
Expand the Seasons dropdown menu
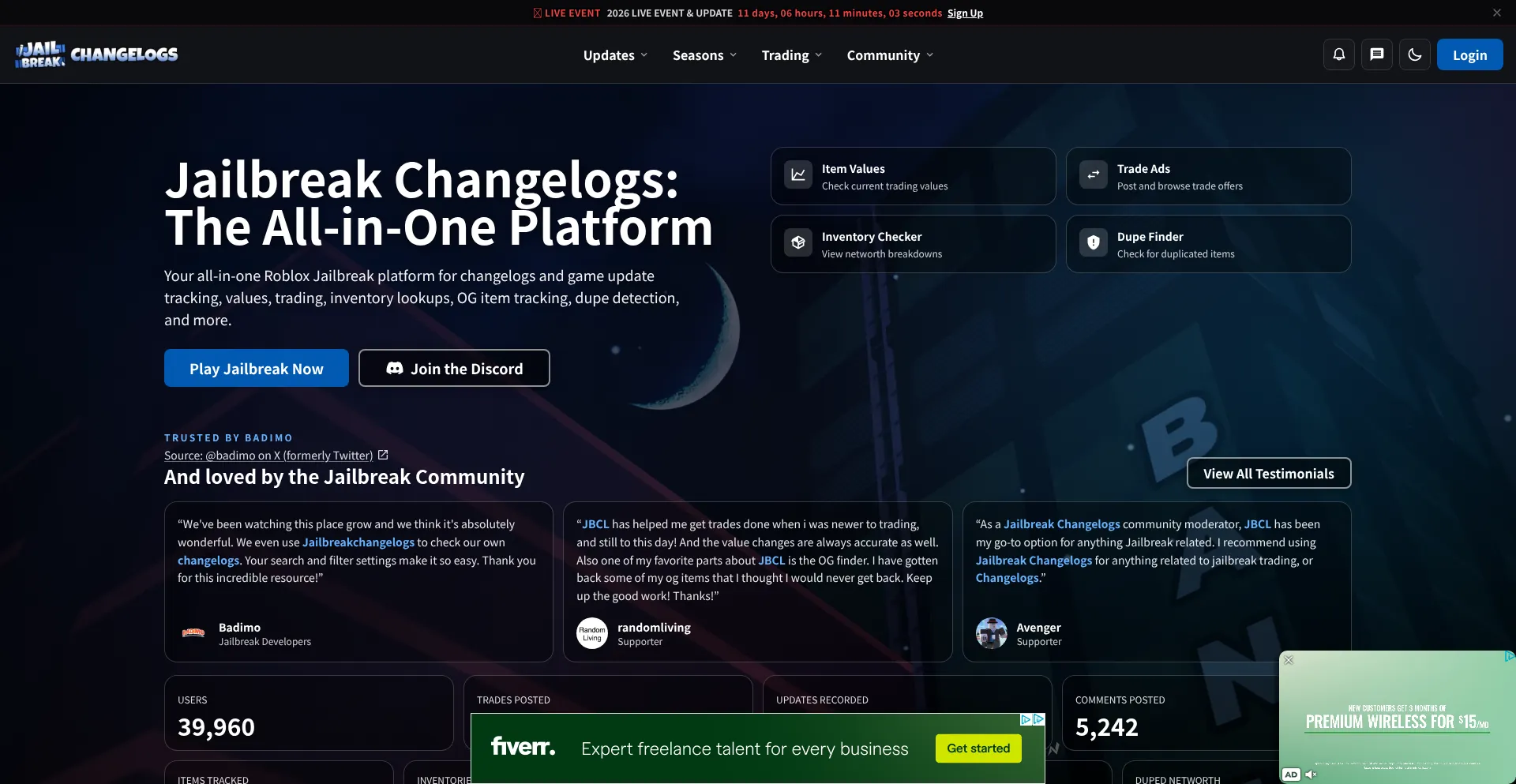pos(704,55)
